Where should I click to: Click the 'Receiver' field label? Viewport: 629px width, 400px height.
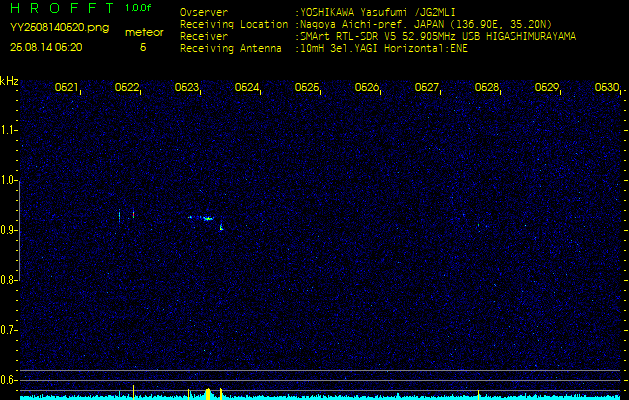click(x=204, y=37)
